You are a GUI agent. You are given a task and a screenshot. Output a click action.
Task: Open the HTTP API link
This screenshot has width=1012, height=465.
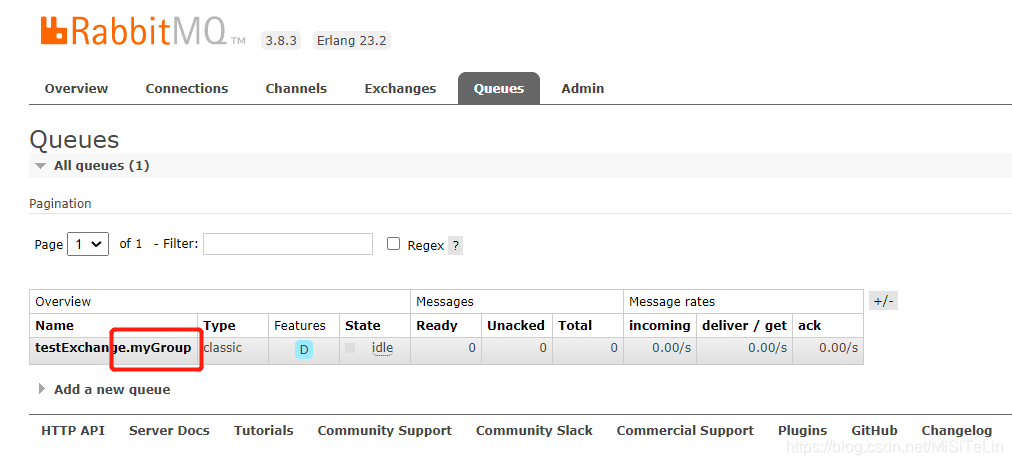click(73, 431)
